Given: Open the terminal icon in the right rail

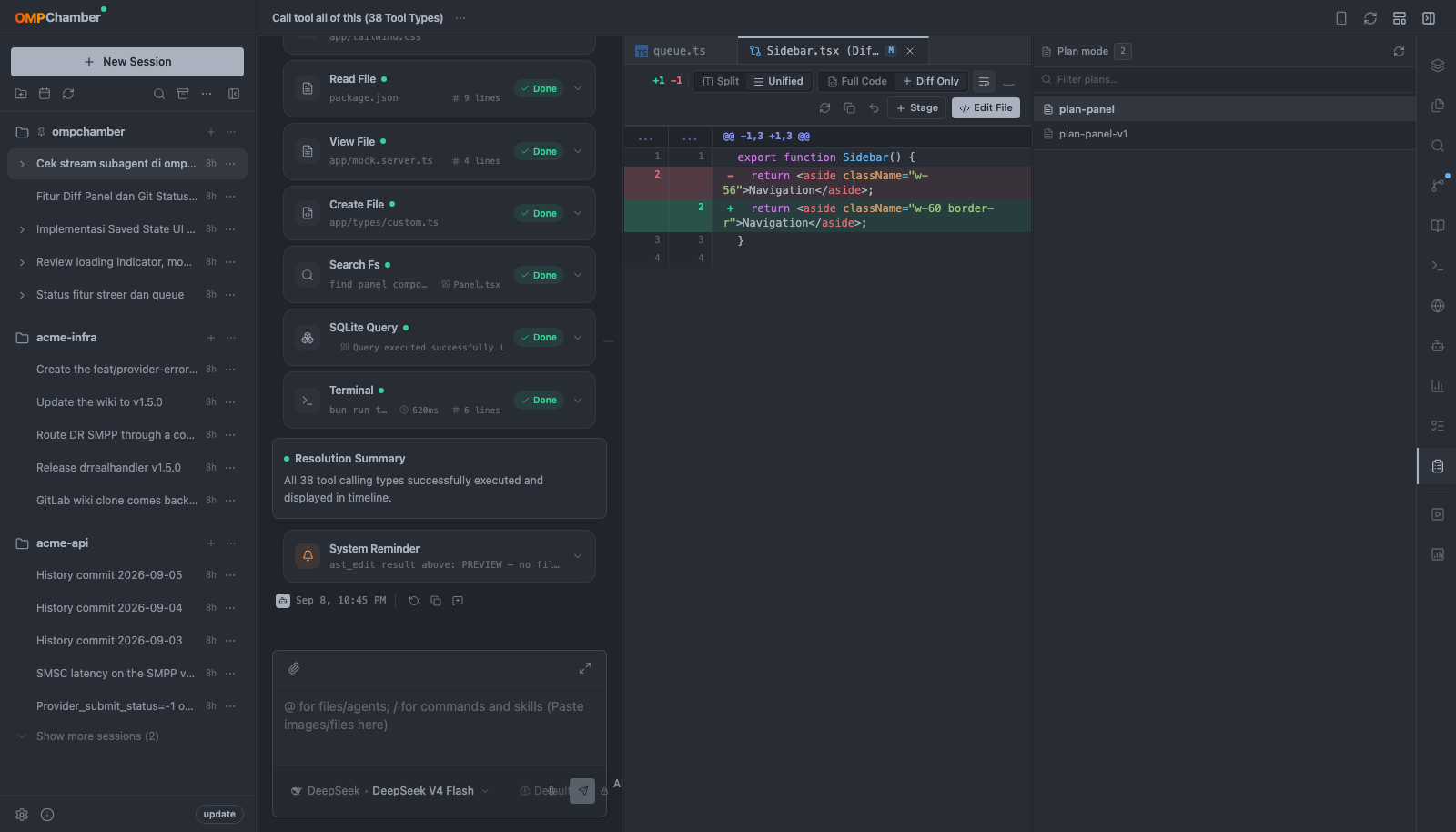Looking at the screenshot, I should coord(1438,266).
